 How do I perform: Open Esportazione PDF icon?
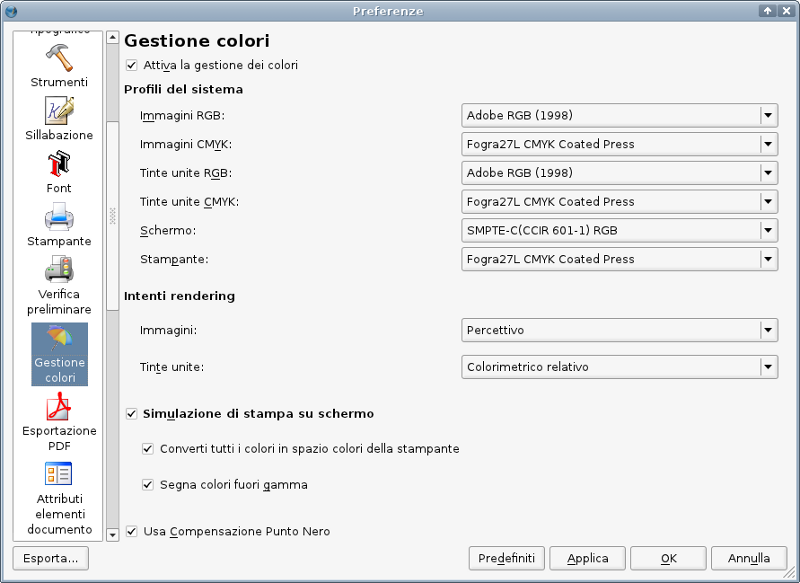[x=59, y=408]
